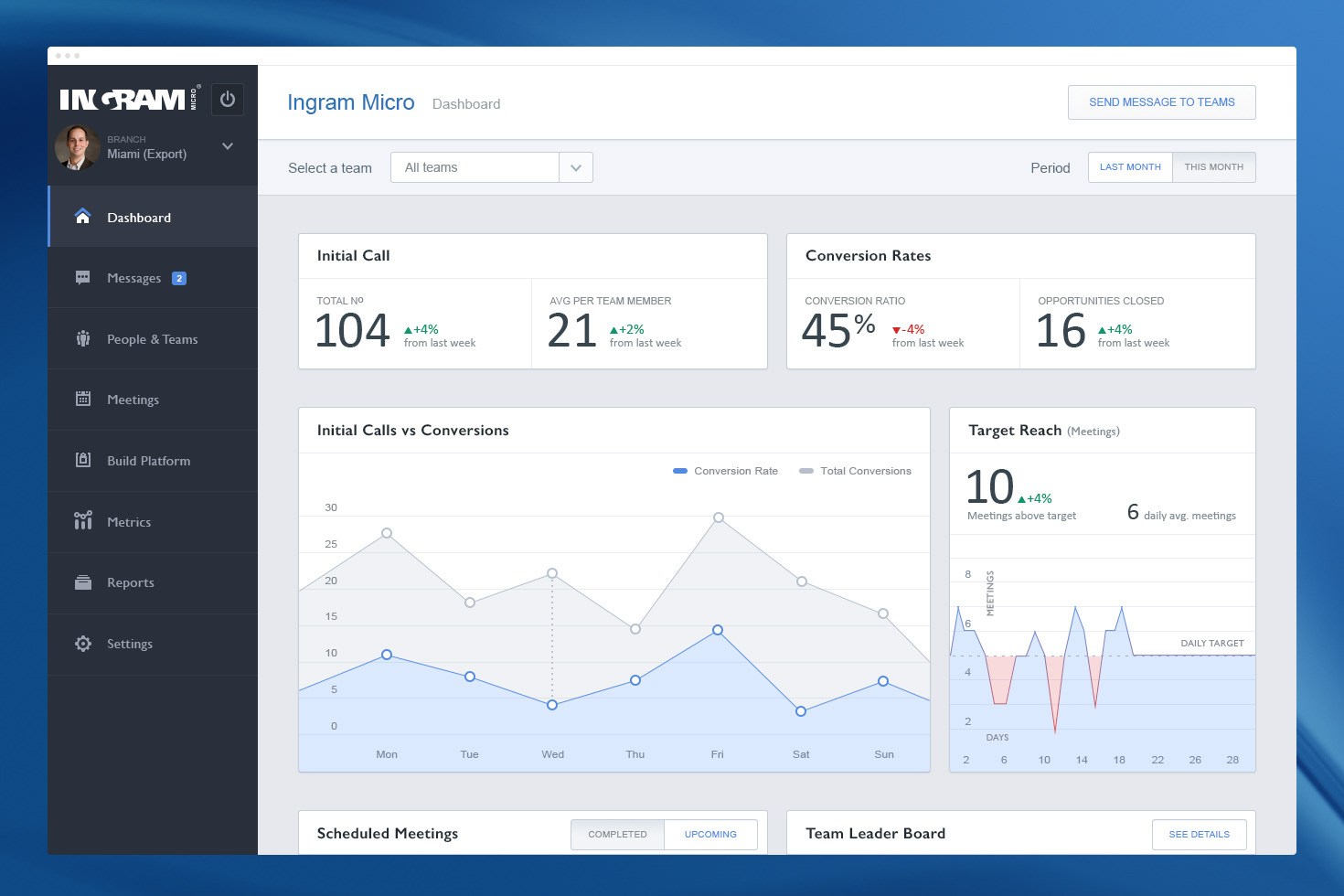Image resolution: width=1344 pixels, height=896 pixels.
Task: Click the Messages chat bubble icon
Action: (x=82, y=278)
